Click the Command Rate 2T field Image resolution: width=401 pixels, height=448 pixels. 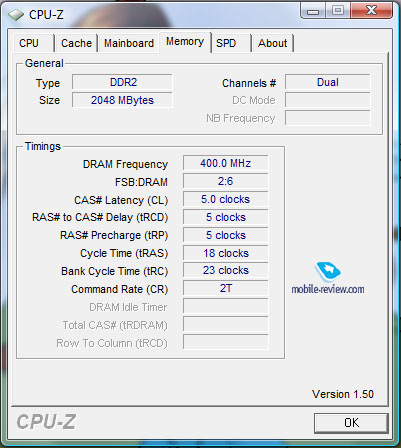point(225,288)
